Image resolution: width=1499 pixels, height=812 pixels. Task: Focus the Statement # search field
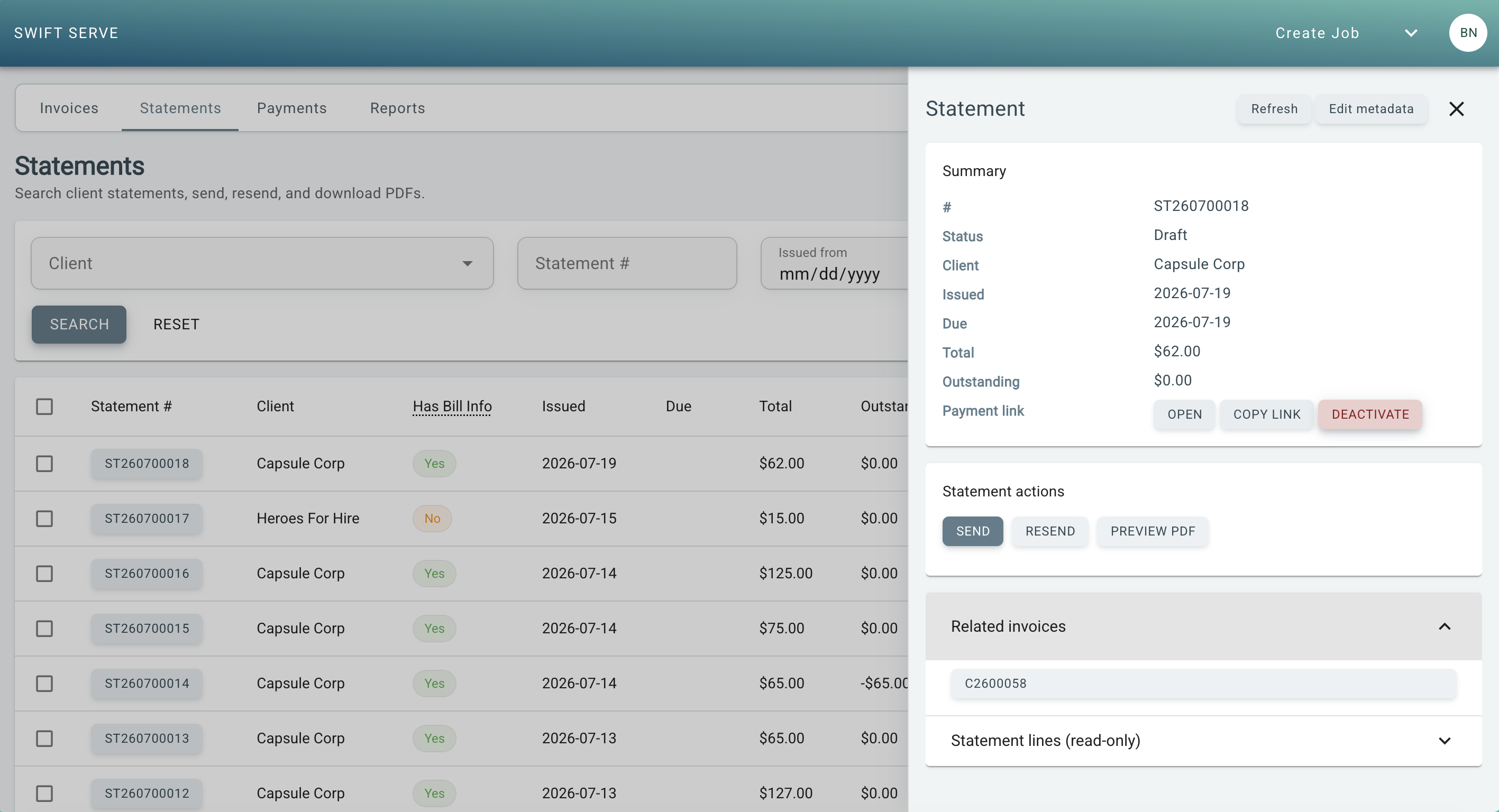[x=627, y=263]
